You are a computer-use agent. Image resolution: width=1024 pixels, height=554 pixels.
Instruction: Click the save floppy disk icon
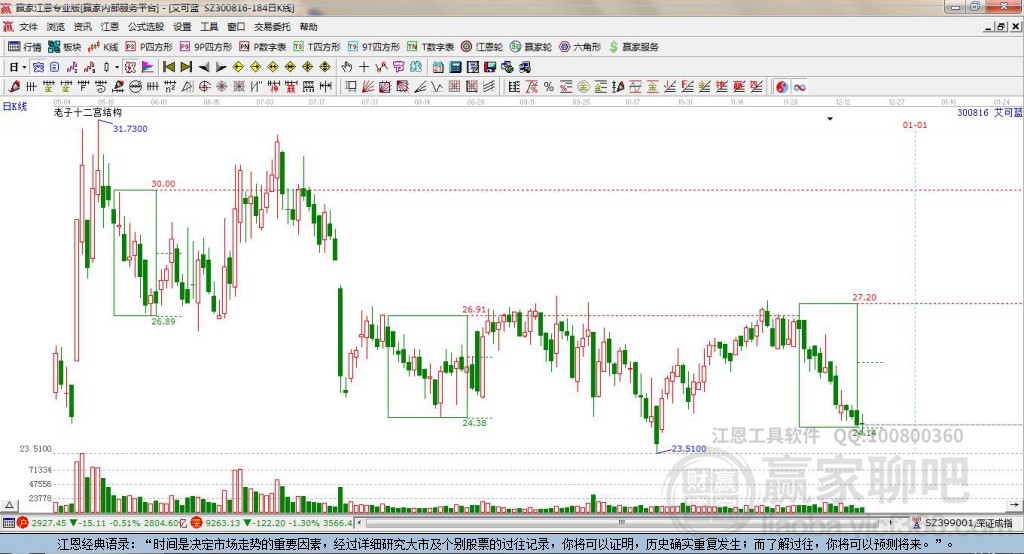[490, 67]
